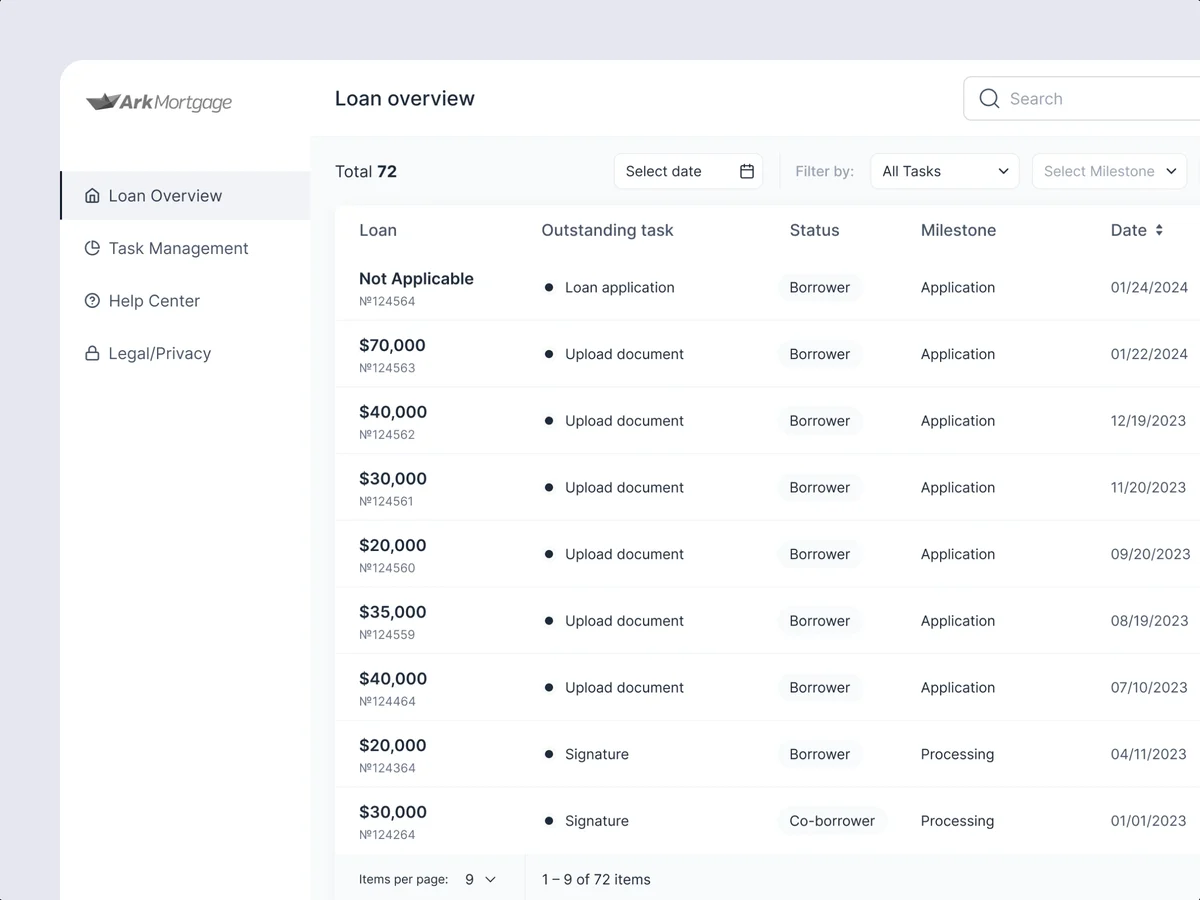Click the 12/19/2023 date cell
The height and width of the screenshot is (900, 1200).
(x=1148, y=421)
